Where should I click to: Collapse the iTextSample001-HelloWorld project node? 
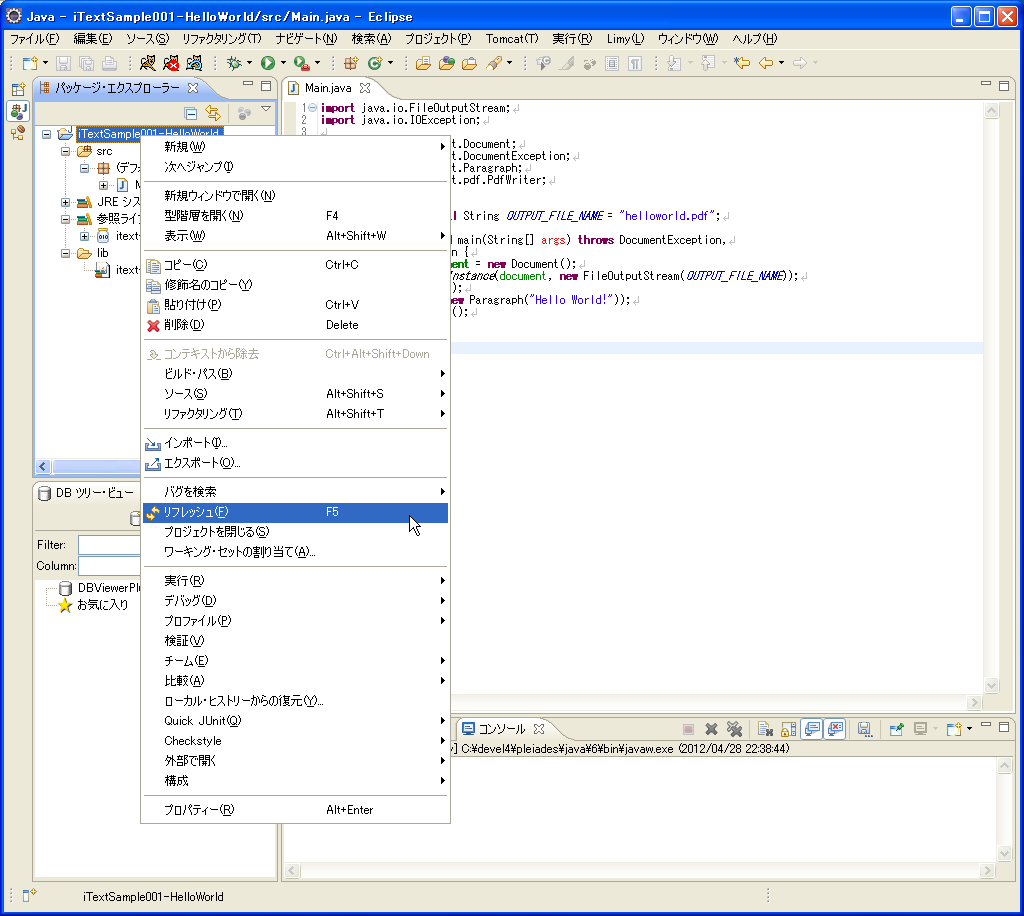(46, 134)
